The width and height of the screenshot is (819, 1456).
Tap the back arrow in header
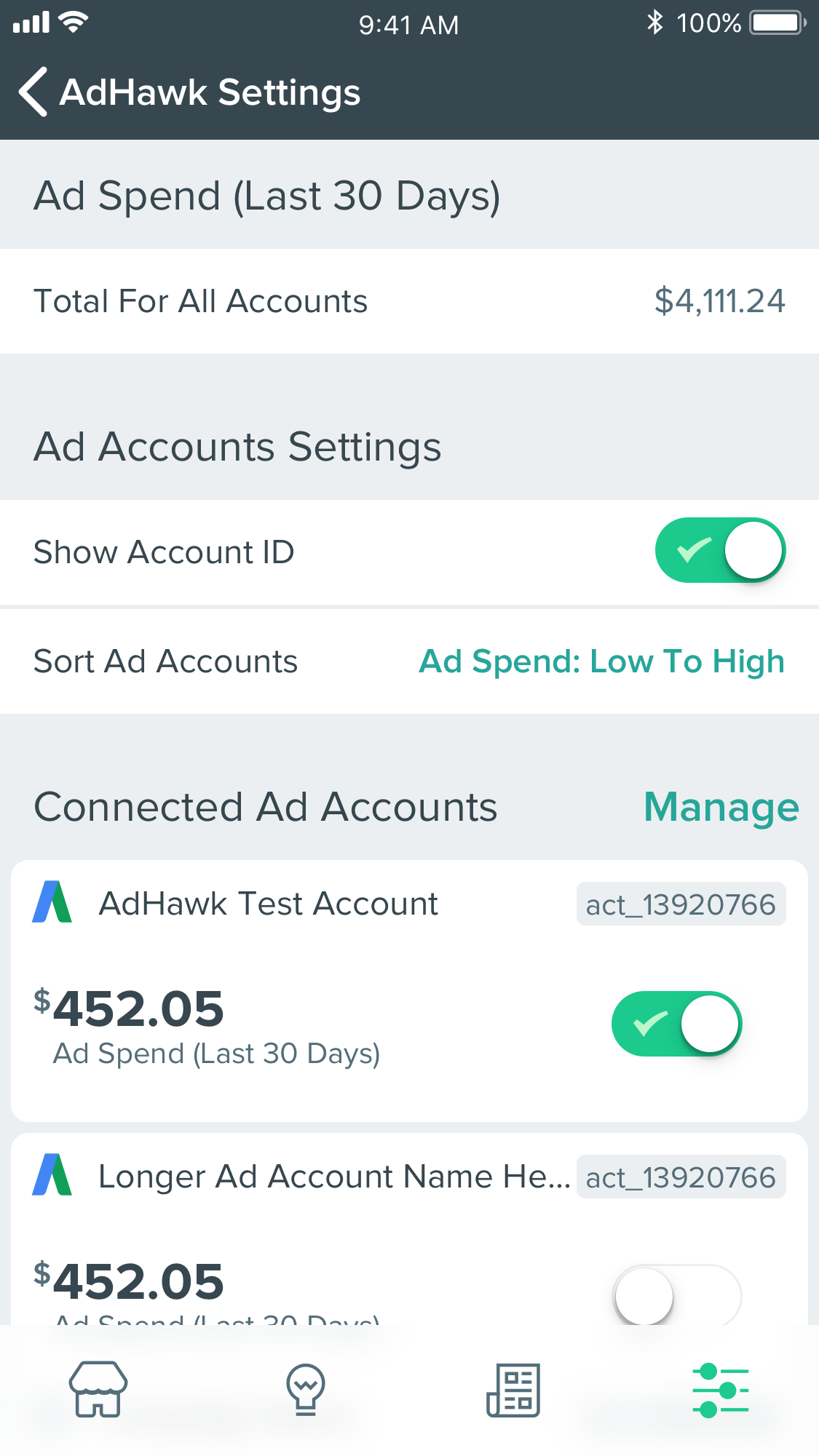pyautogui.click(x=33, y=92)
